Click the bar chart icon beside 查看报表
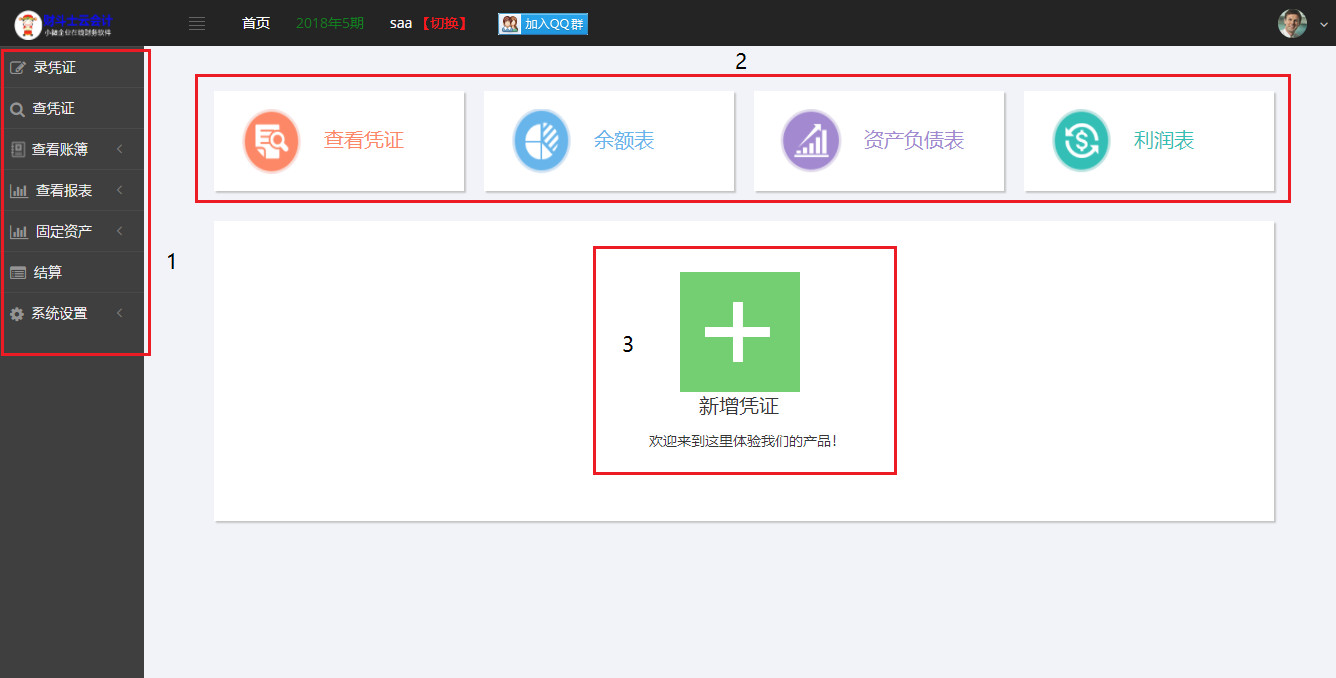Viewport: 1336px width, 678px height. pos(19,191)
